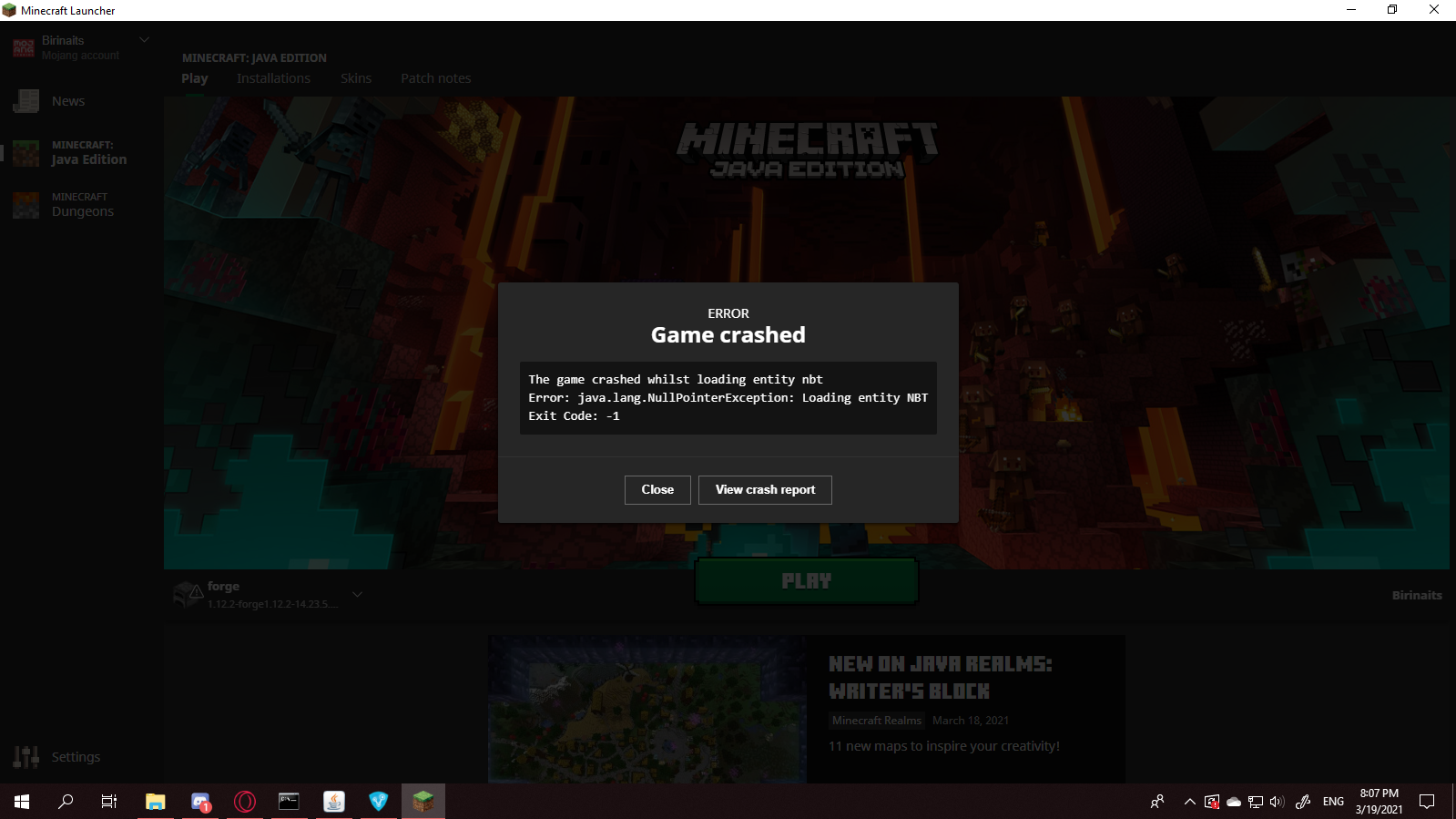Click the tray icon with red alert badge

tap(1212, 802)
